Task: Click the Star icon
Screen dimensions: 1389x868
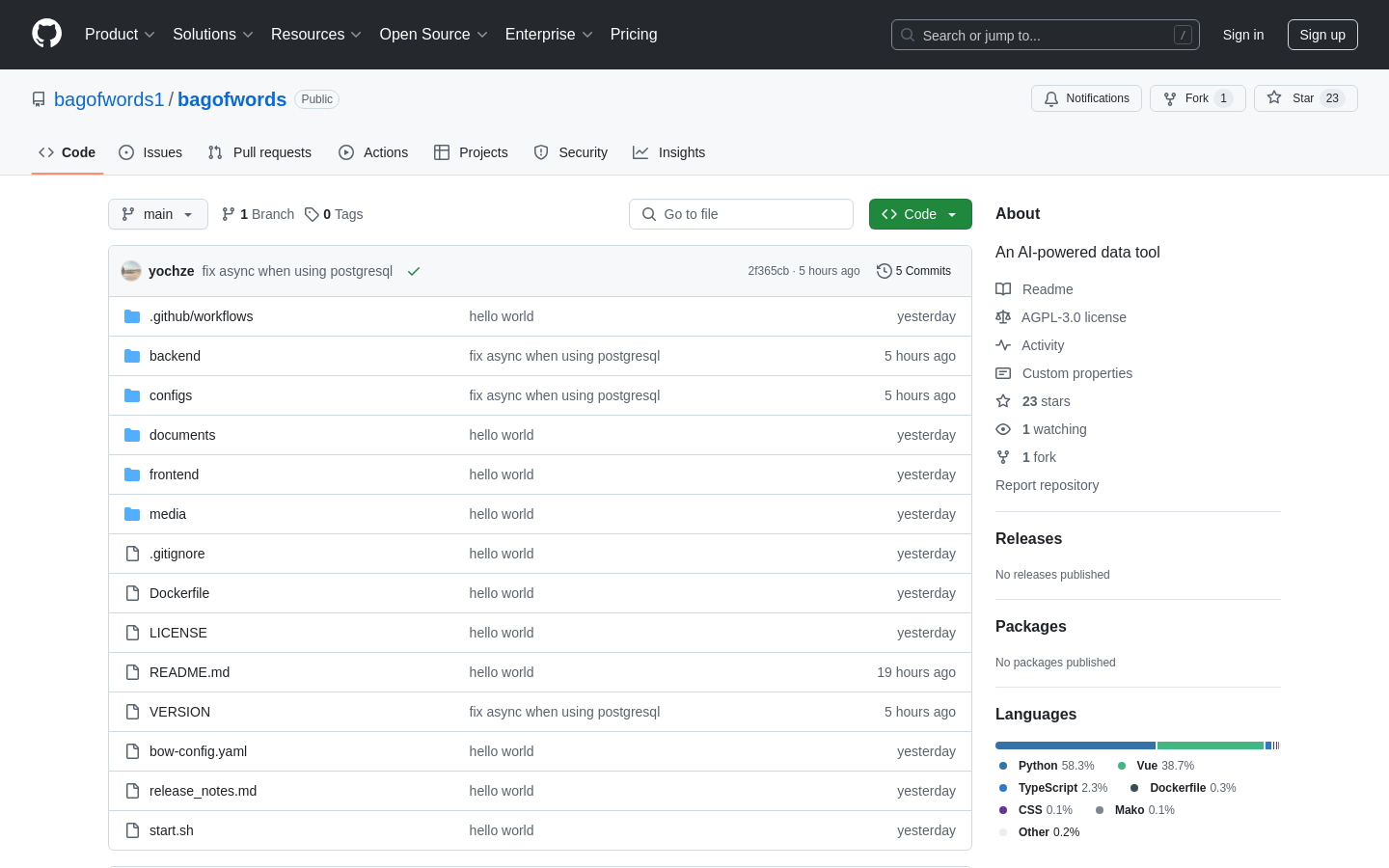Action: 1274,97
